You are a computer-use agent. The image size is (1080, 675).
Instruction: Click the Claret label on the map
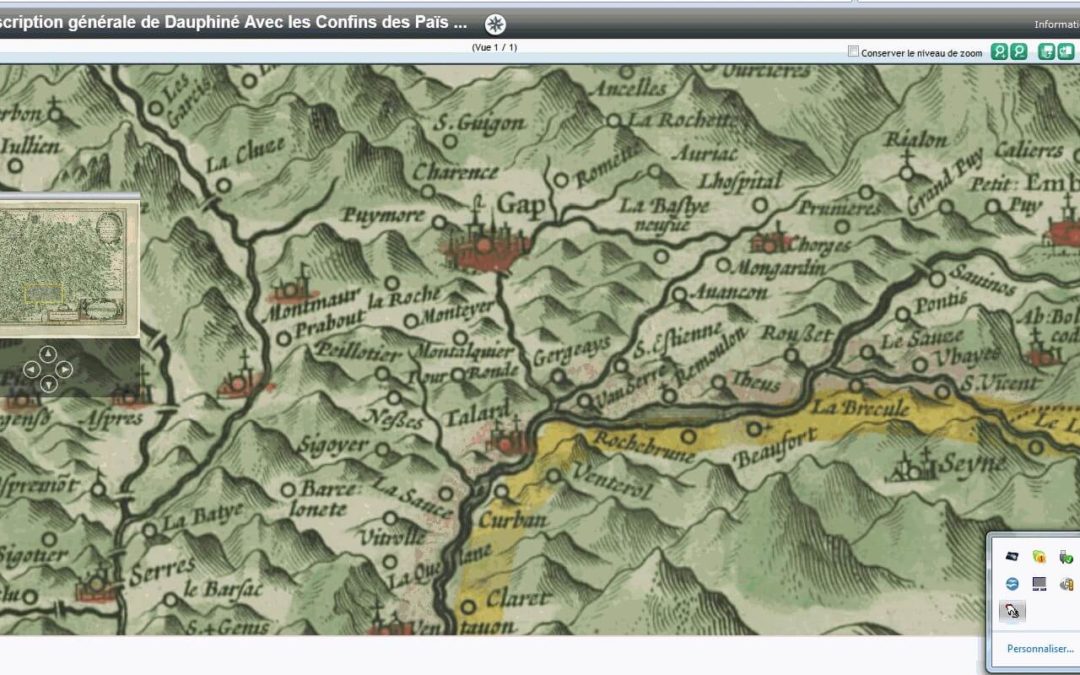(x=518, y=599)
